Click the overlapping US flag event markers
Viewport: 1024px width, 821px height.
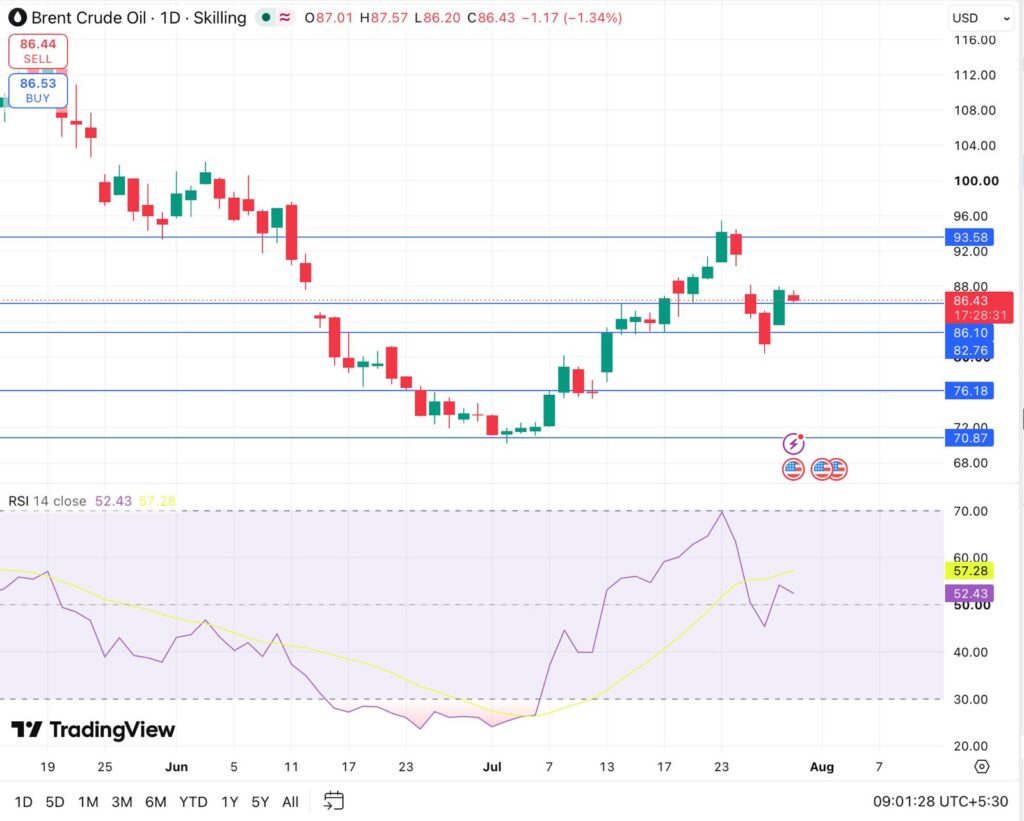(829, 469)
